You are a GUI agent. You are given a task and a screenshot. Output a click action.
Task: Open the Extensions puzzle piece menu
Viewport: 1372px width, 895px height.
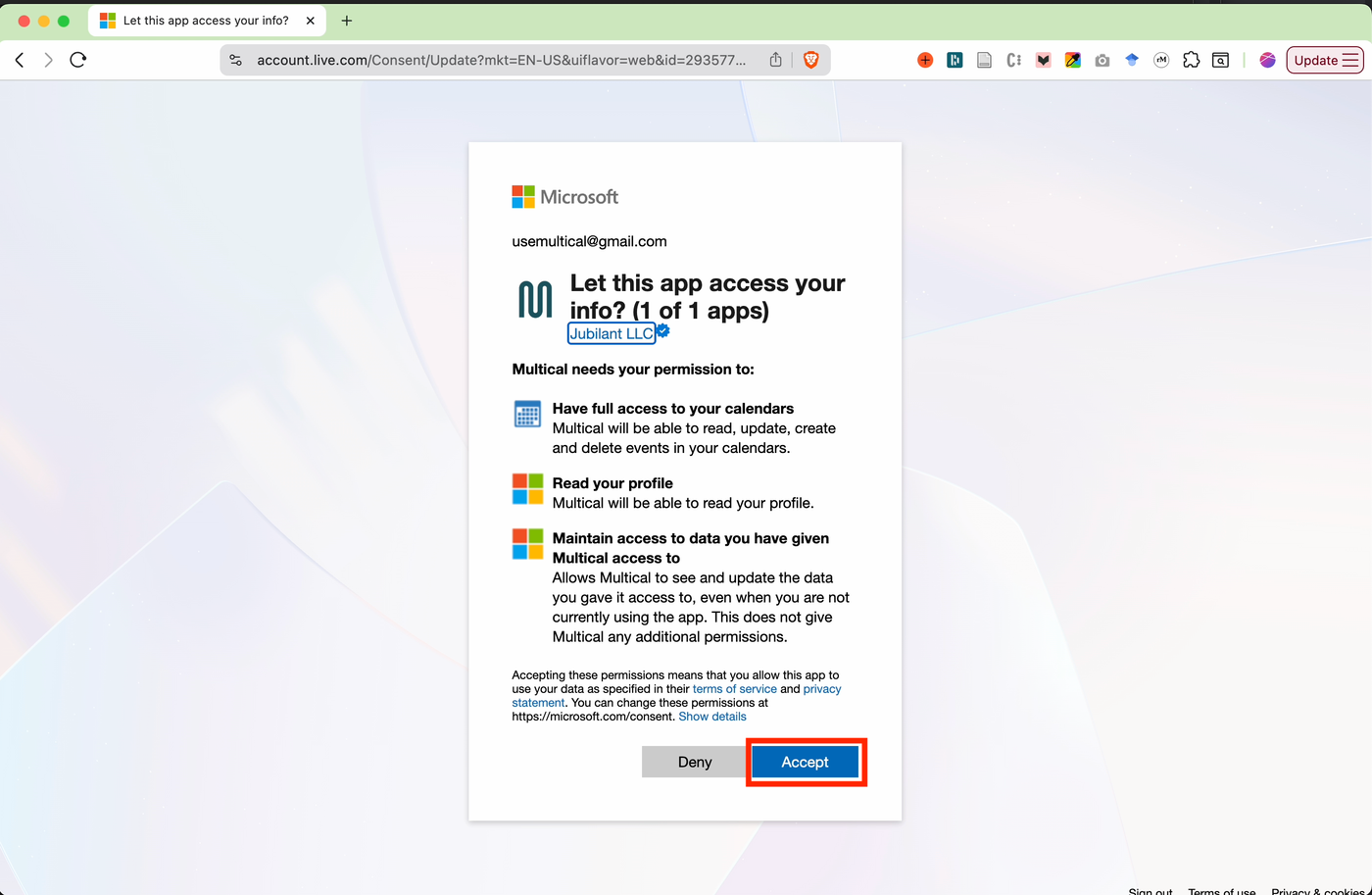point(1191,60)
